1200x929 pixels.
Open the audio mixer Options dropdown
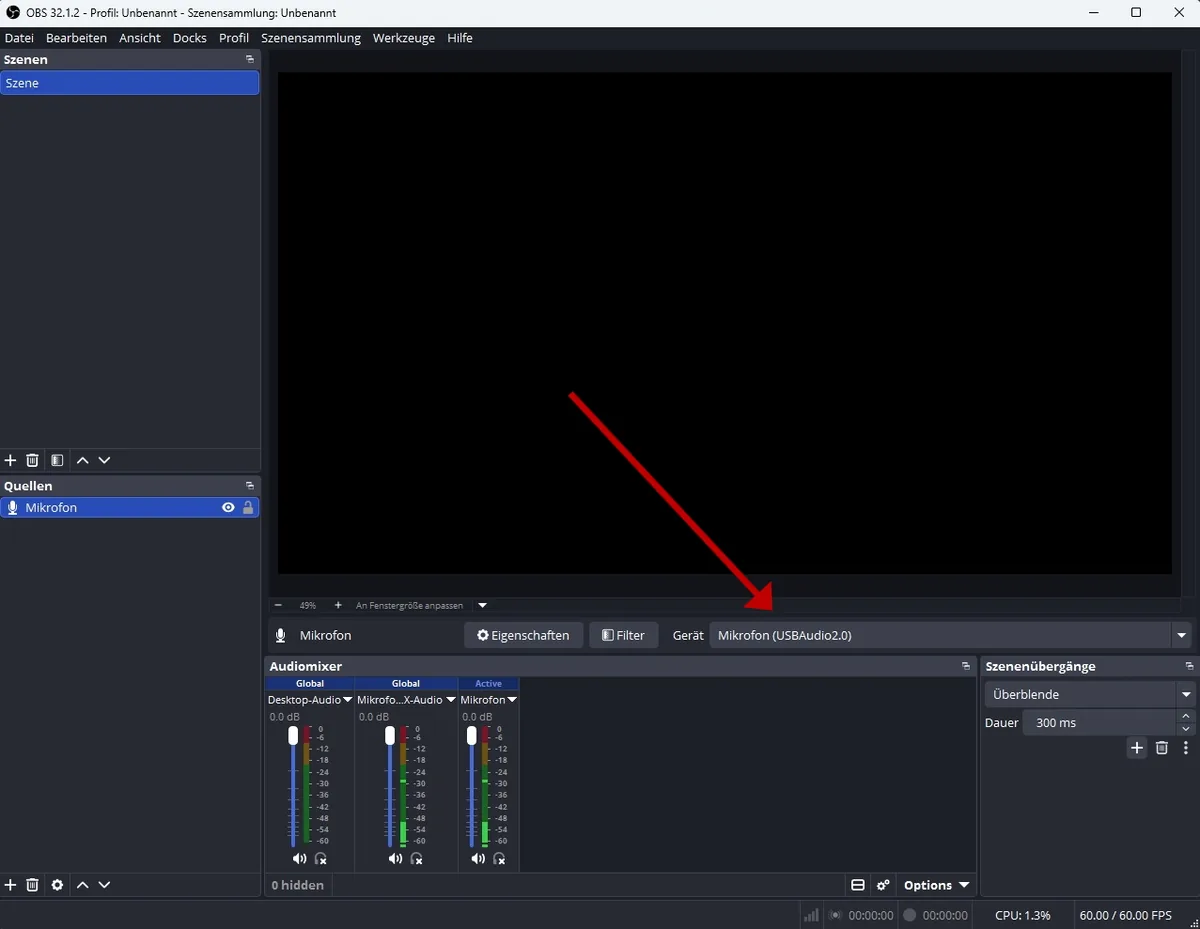937,885
